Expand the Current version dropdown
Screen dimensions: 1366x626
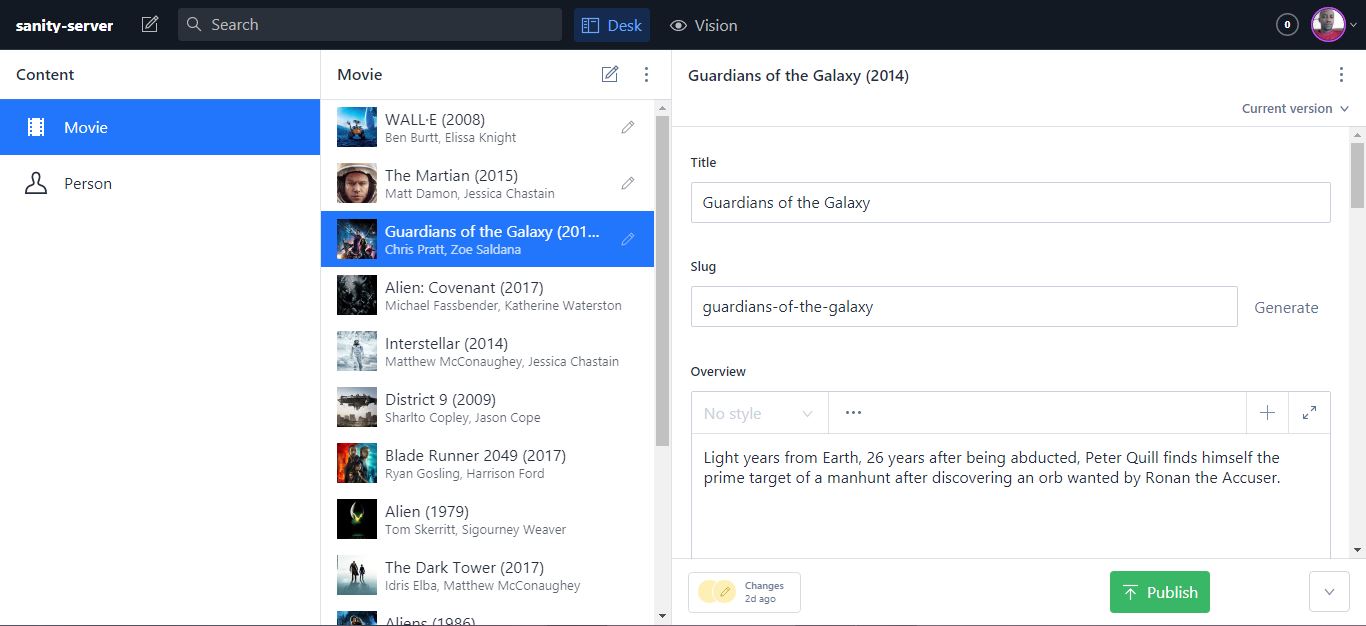[x=1295, y=108]
